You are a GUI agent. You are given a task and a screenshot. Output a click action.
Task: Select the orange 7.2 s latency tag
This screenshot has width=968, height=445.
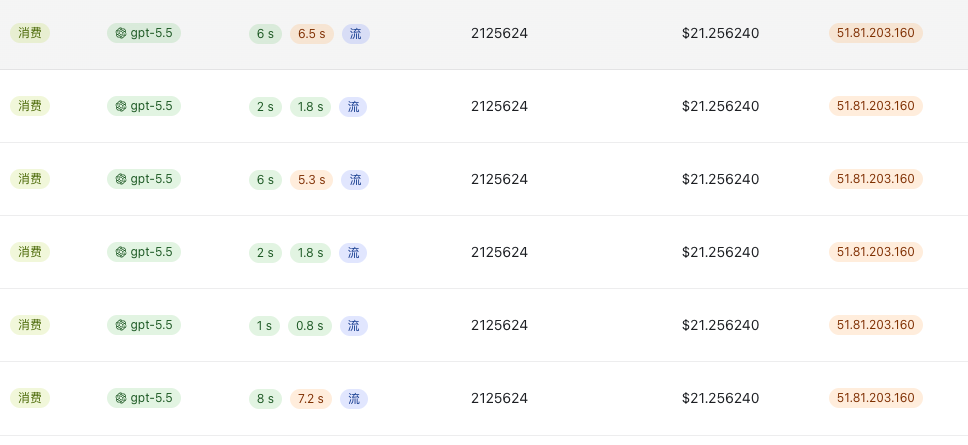(311, 399)
